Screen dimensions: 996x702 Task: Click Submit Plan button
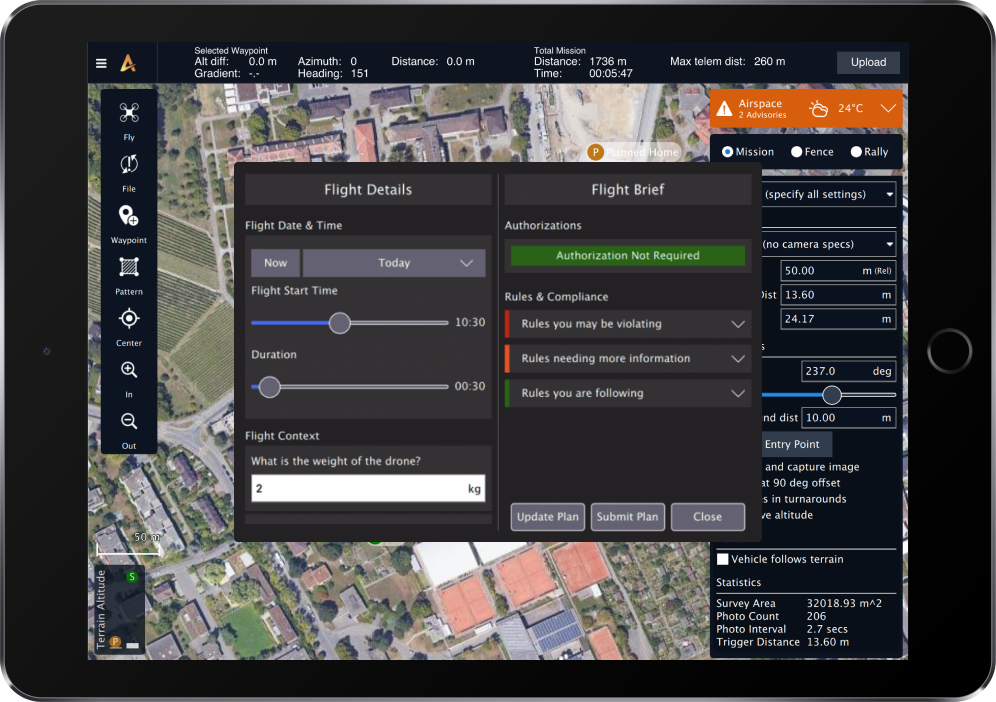[628, 517]
